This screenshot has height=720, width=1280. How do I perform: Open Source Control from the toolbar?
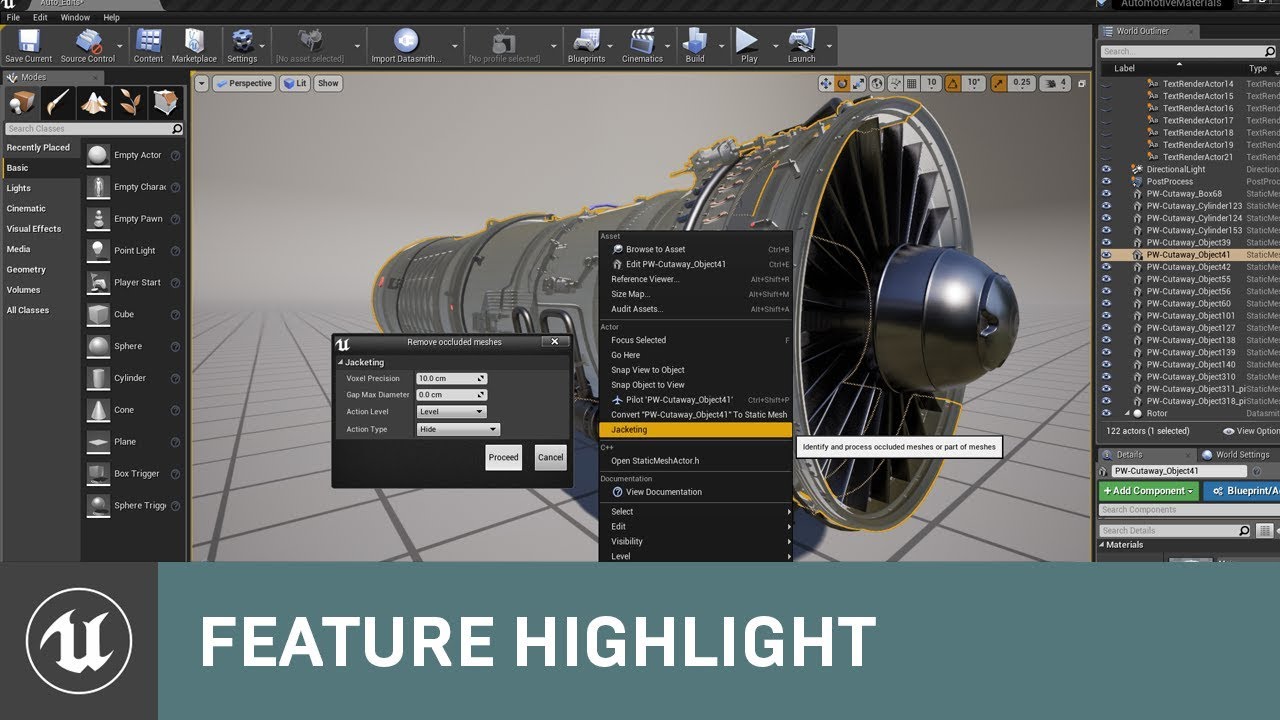(88, 41)
